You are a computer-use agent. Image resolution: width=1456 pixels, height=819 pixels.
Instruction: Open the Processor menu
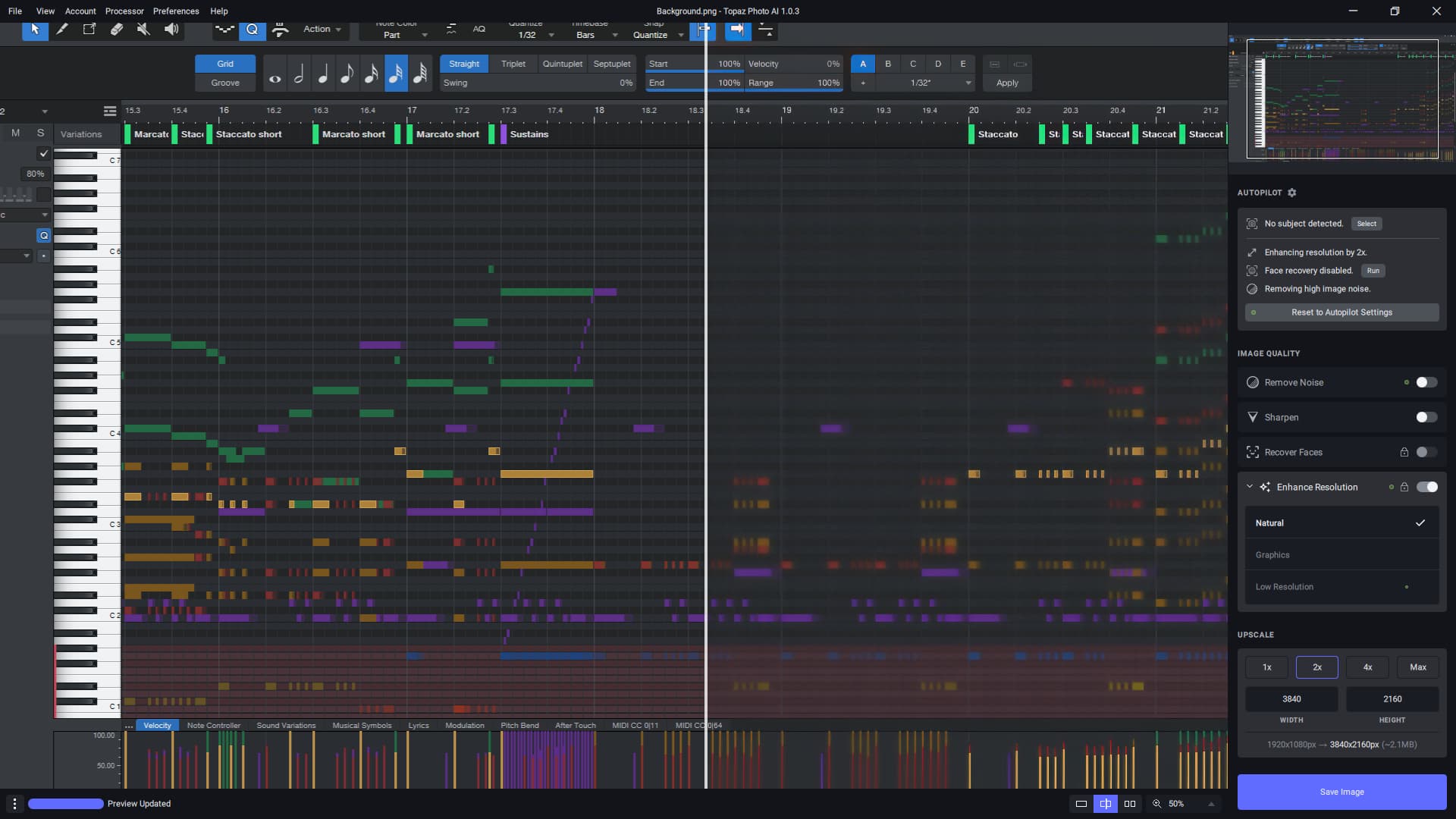tap(124, 11)
